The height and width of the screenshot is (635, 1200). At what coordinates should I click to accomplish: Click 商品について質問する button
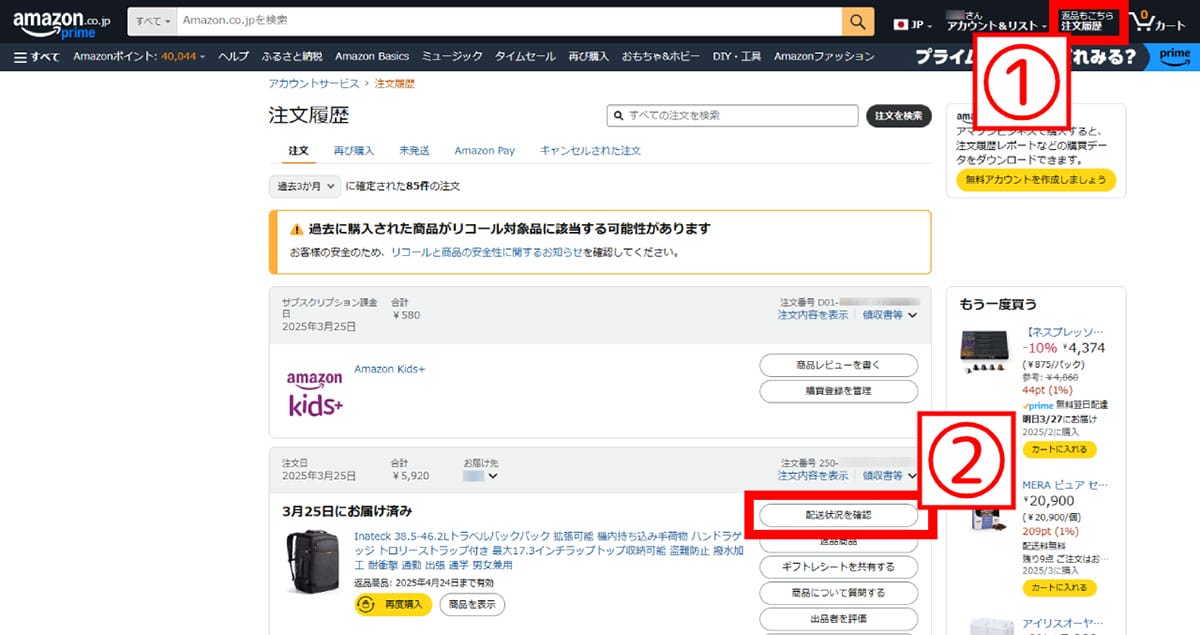tap(838, 593)
